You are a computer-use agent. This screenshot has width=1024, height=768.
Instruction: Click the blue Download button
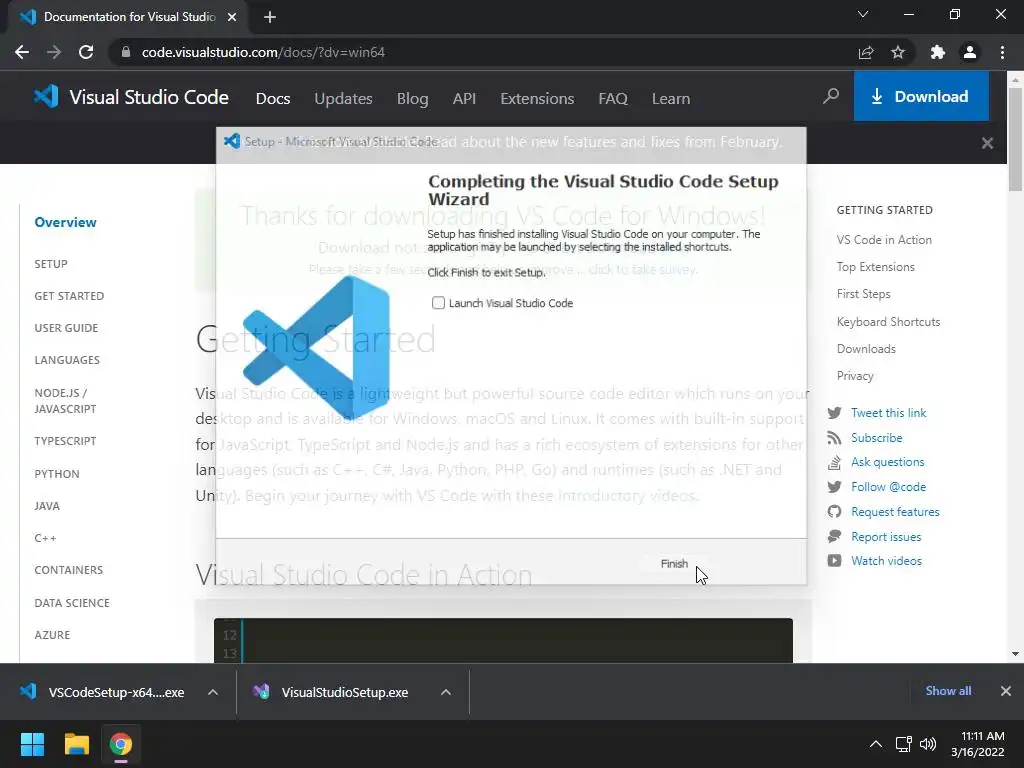[921, 97]
